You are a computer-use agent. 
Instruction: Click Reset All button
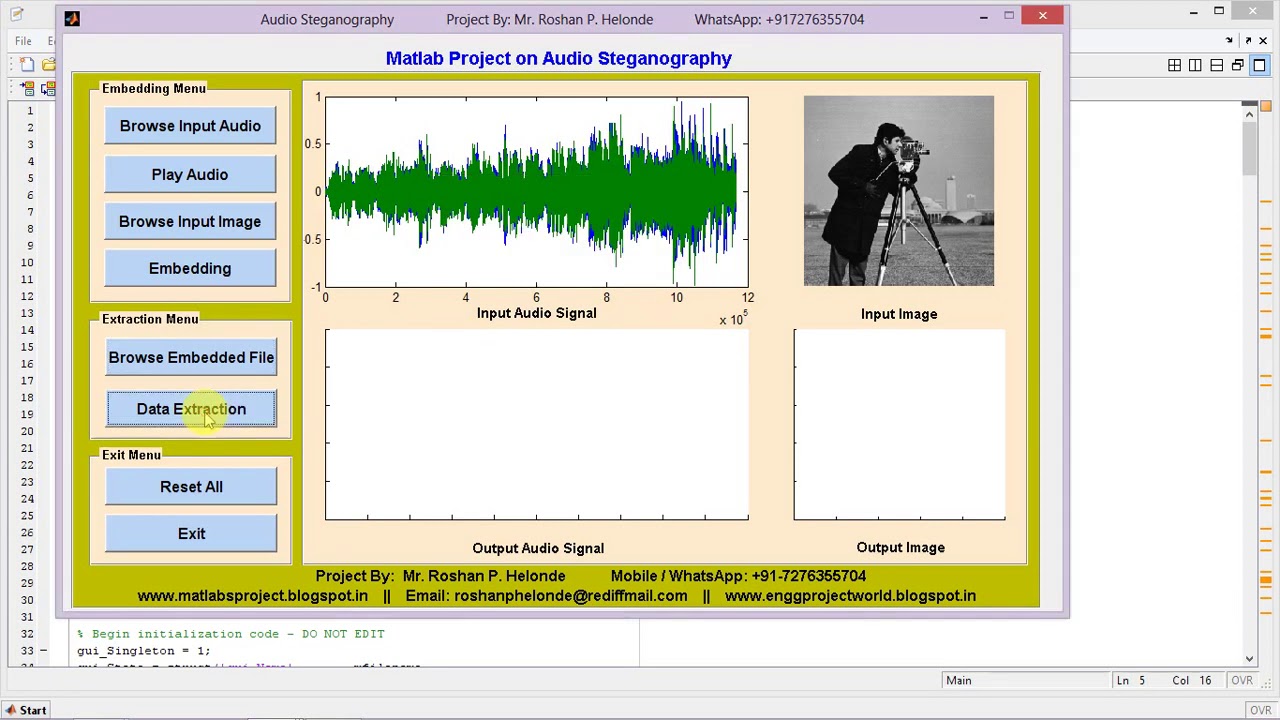pos(191,487)
